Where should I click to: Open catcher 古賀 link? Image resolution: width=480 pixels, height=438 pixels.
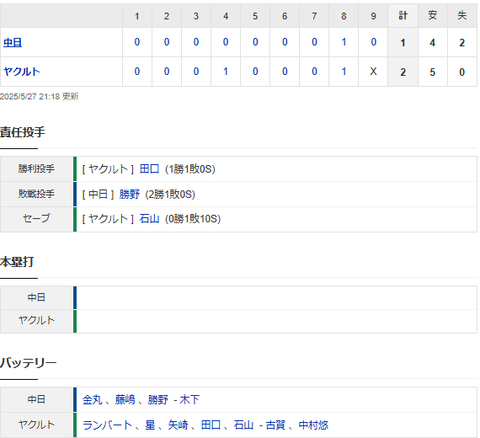(x=275, y=425)
